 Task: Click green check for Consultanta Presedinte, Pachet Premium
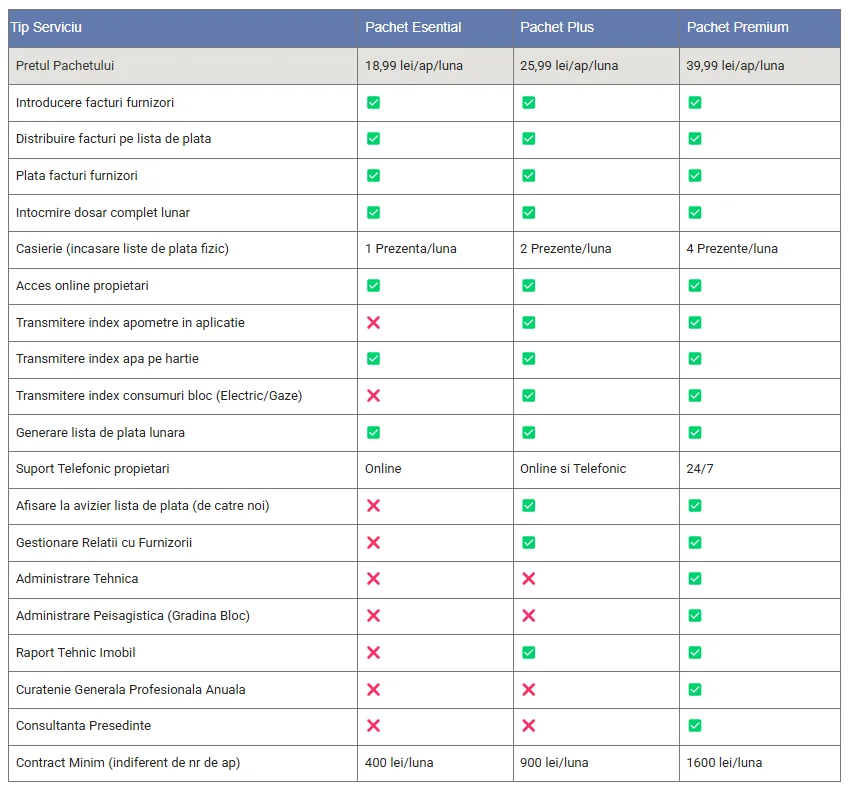pos(694,725)
